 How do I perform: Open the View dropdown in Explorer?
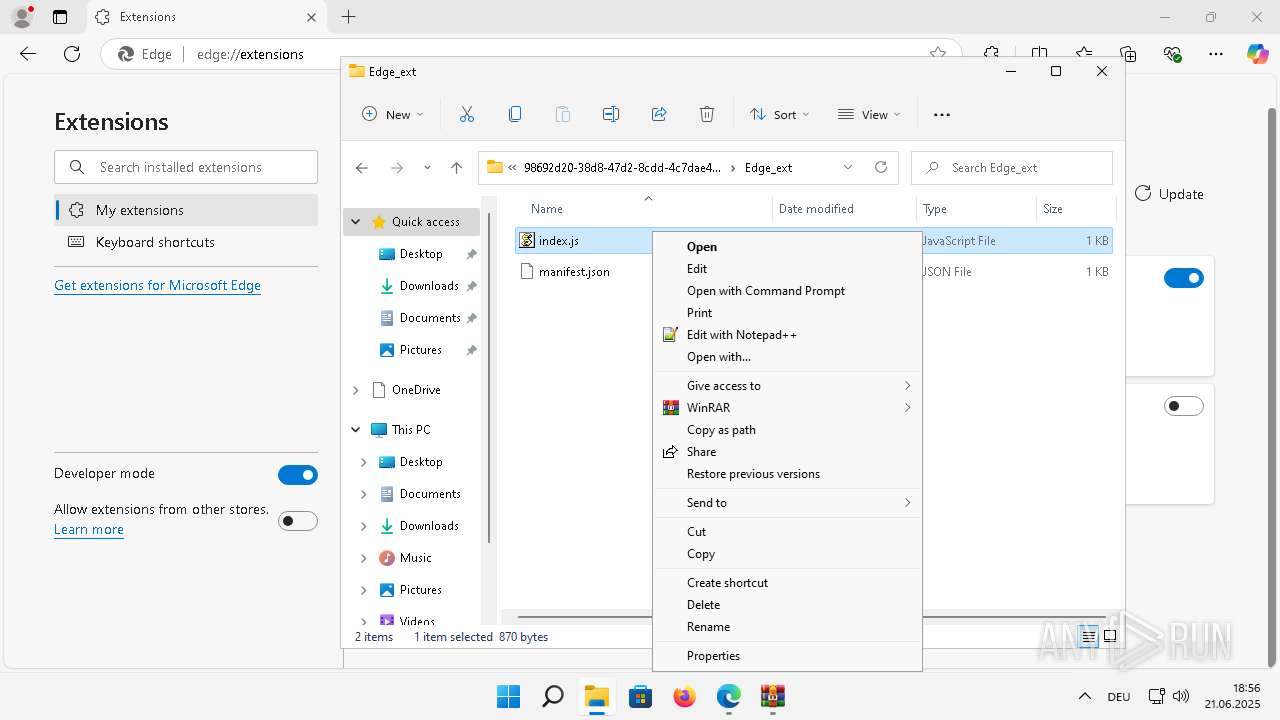[869, 114]
